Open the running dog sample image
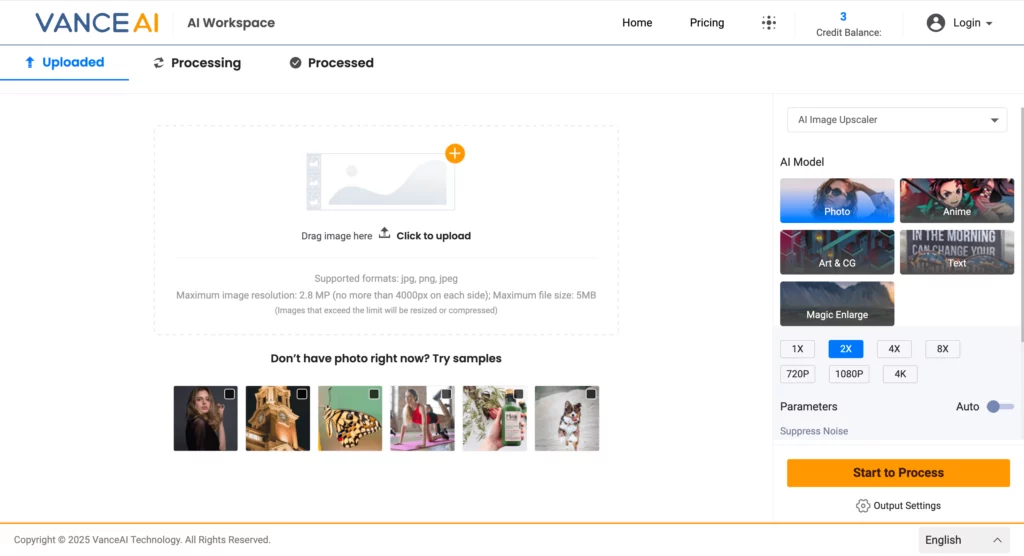Viewport: 1024px width, 556px height. (567, 418)
